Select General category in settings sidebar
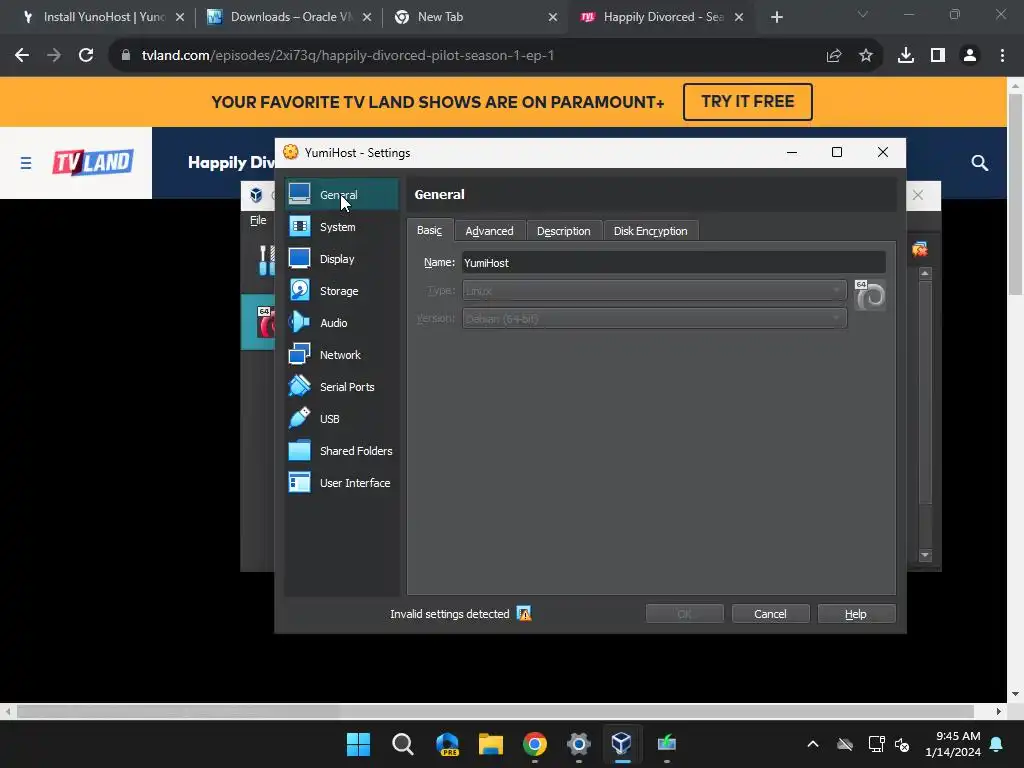The width and height of the screenshot is (1024, 768). click(342, 195)
